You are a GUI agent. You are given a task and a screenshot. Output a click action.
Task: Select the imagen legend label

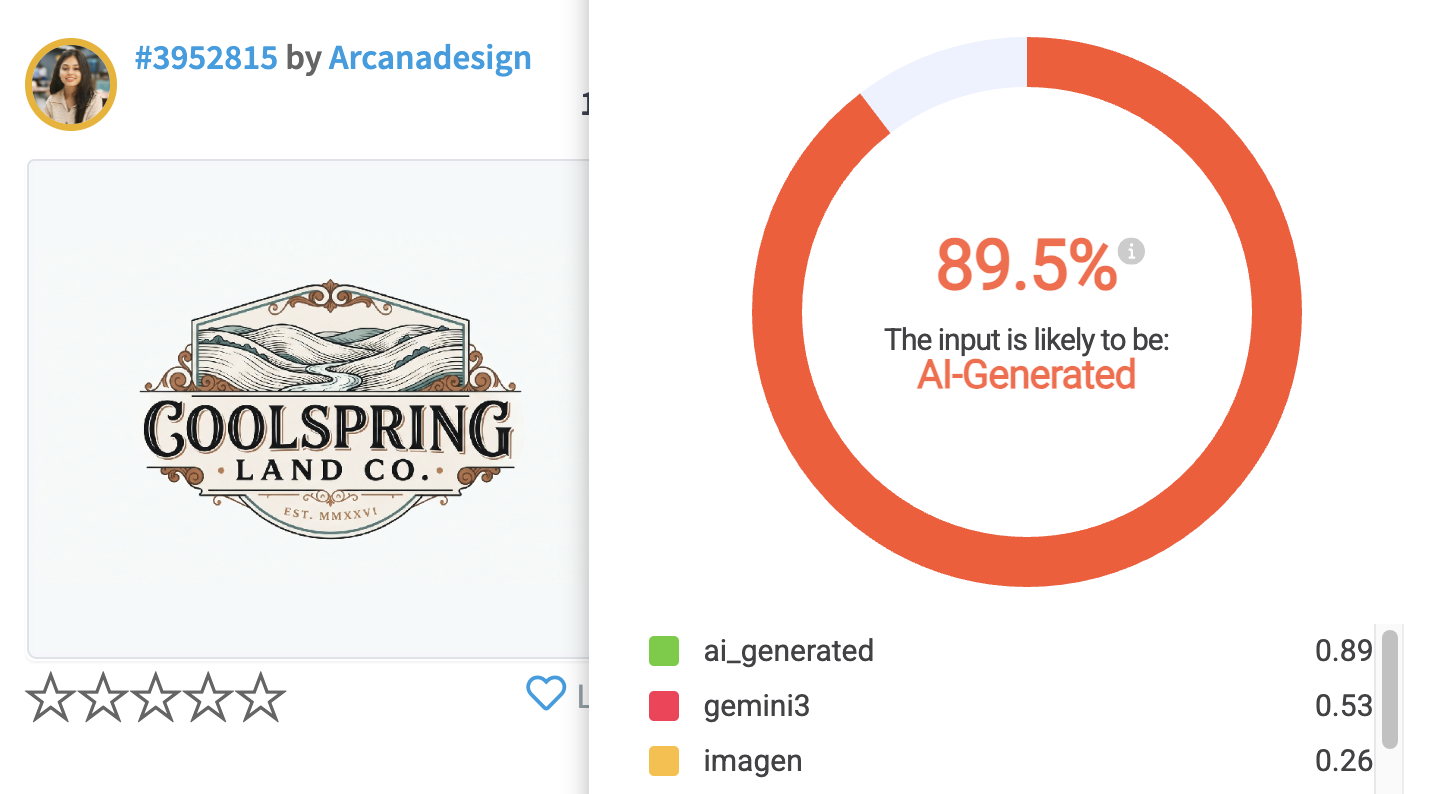point(753,761)
